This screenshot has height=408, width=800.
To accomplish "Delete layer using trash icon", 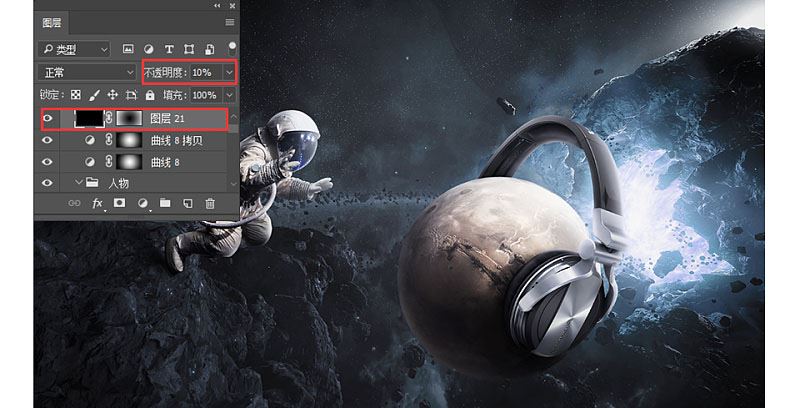I will (x=210, y=203).
